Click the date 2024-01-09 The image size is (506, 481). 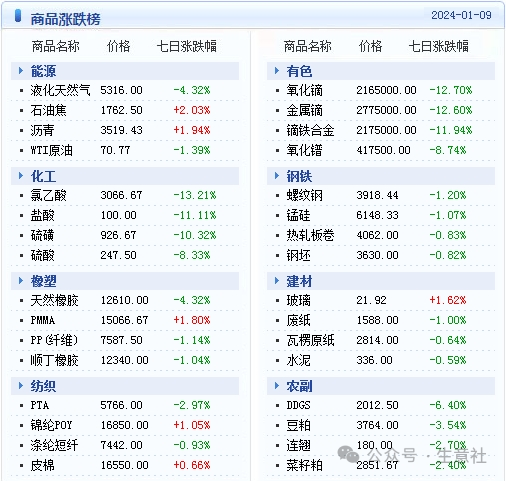461,15
